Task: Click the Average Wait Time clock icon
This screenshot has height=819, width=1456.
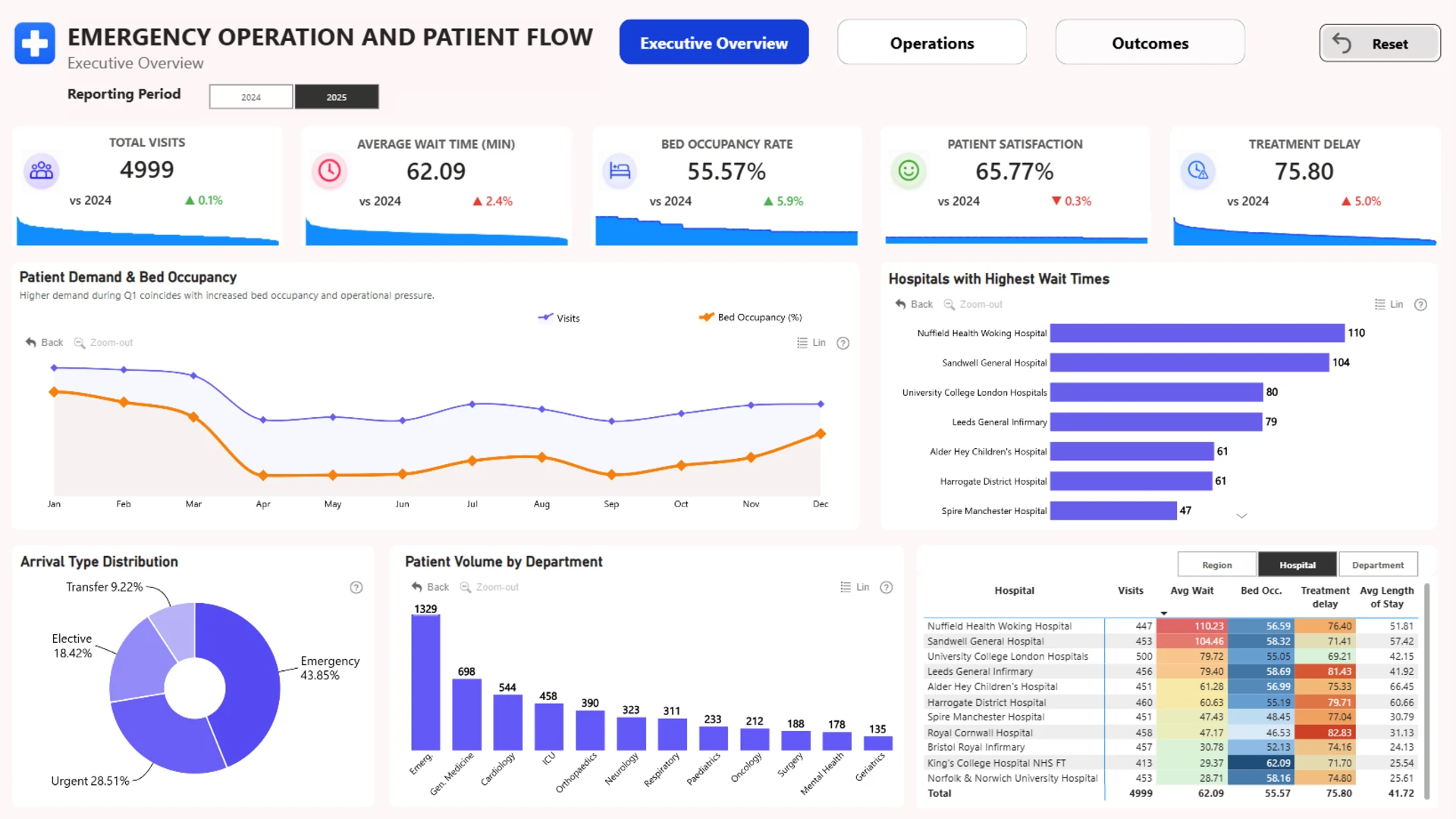Action: click(330, 171)
